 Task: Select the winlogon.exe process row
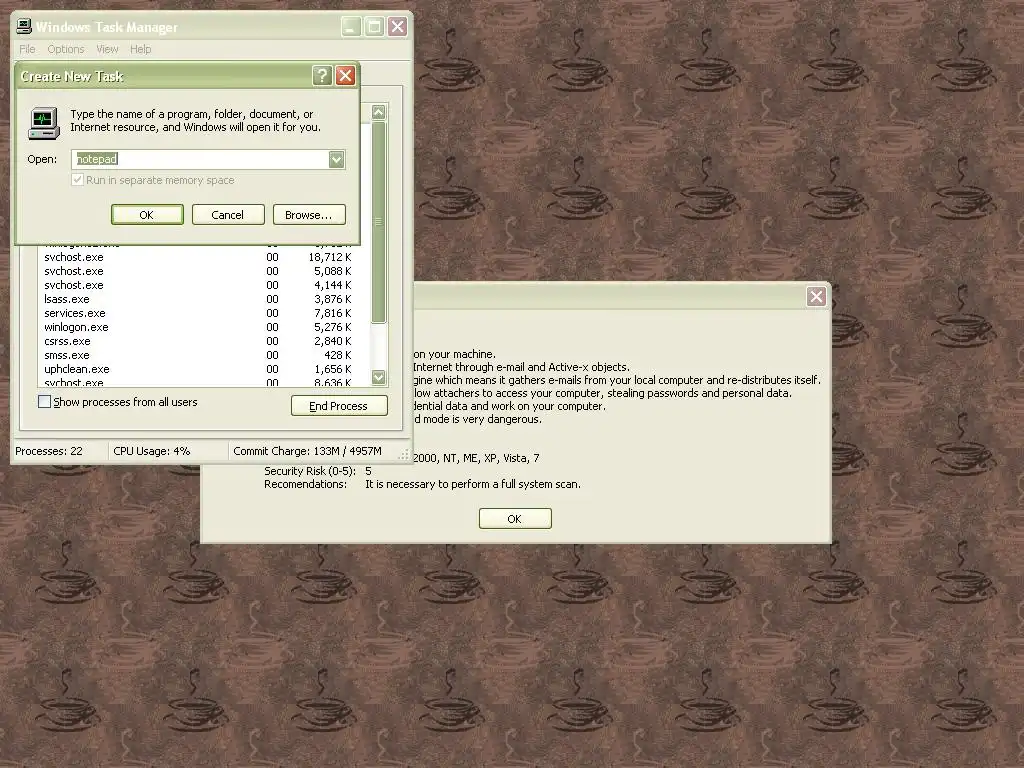click(x=204, y=327)
